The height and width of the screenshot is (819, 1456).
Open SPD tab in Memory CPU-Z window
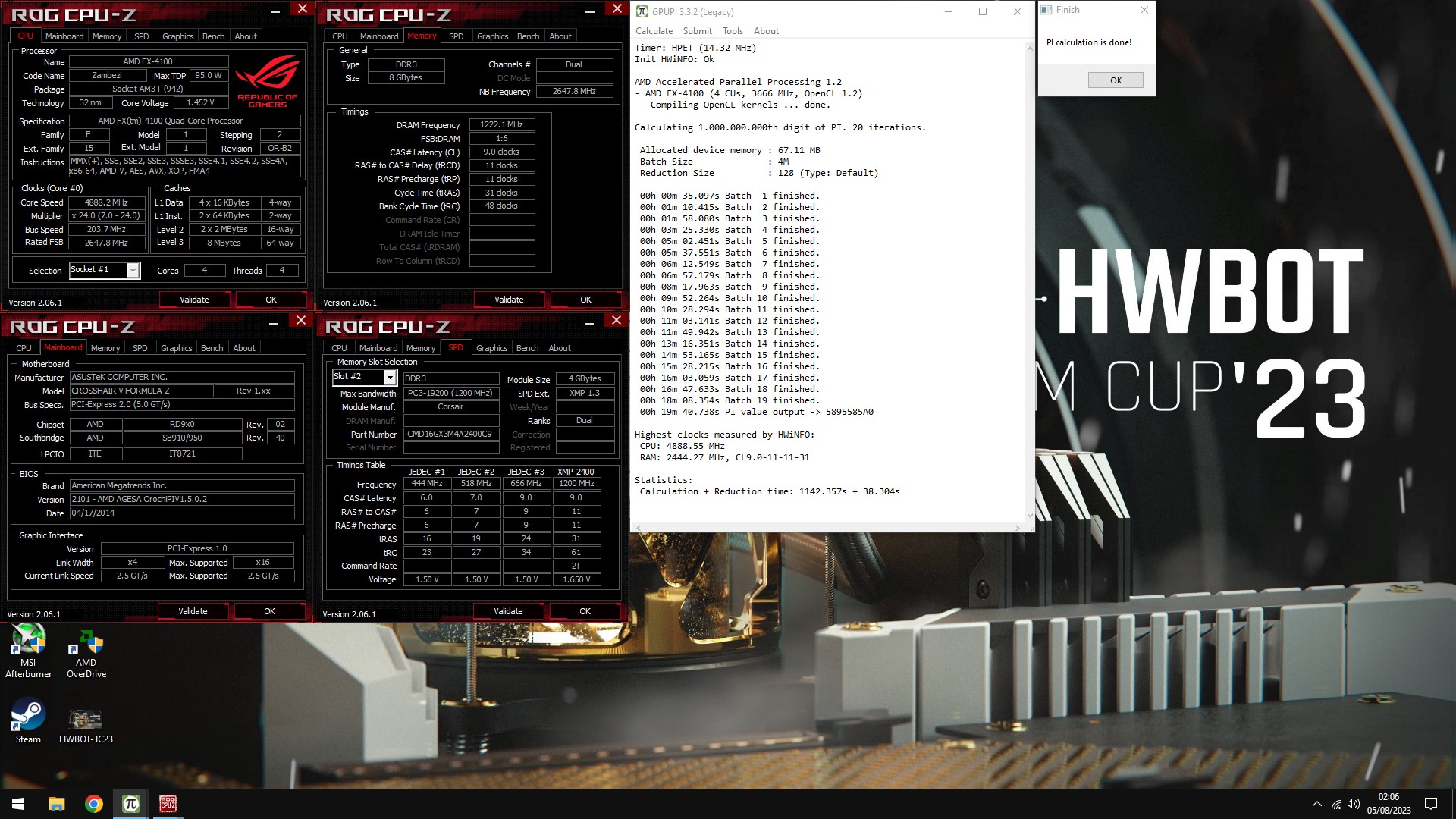point(456,36)
